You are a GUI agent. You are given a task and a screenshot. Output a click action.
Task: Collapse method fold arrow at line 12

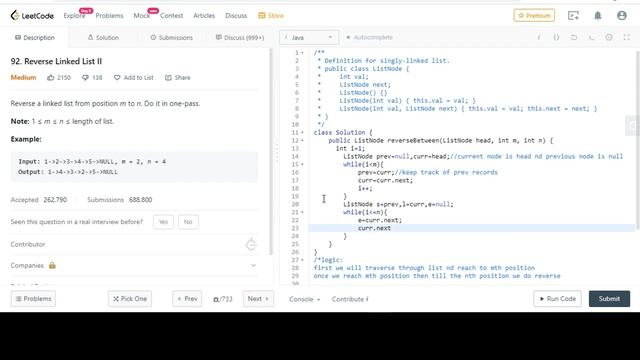tap(302, 140)
